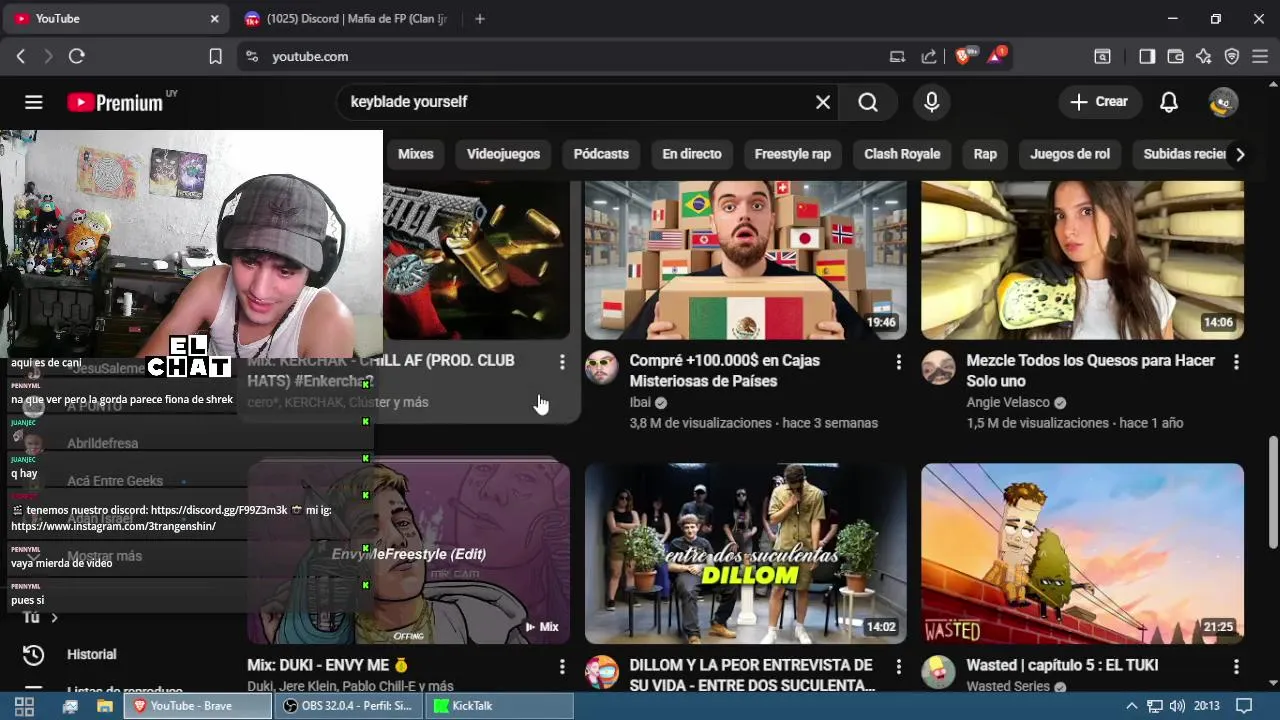
Task: Open the Compré +100.000$ video title
Action: 724,371
